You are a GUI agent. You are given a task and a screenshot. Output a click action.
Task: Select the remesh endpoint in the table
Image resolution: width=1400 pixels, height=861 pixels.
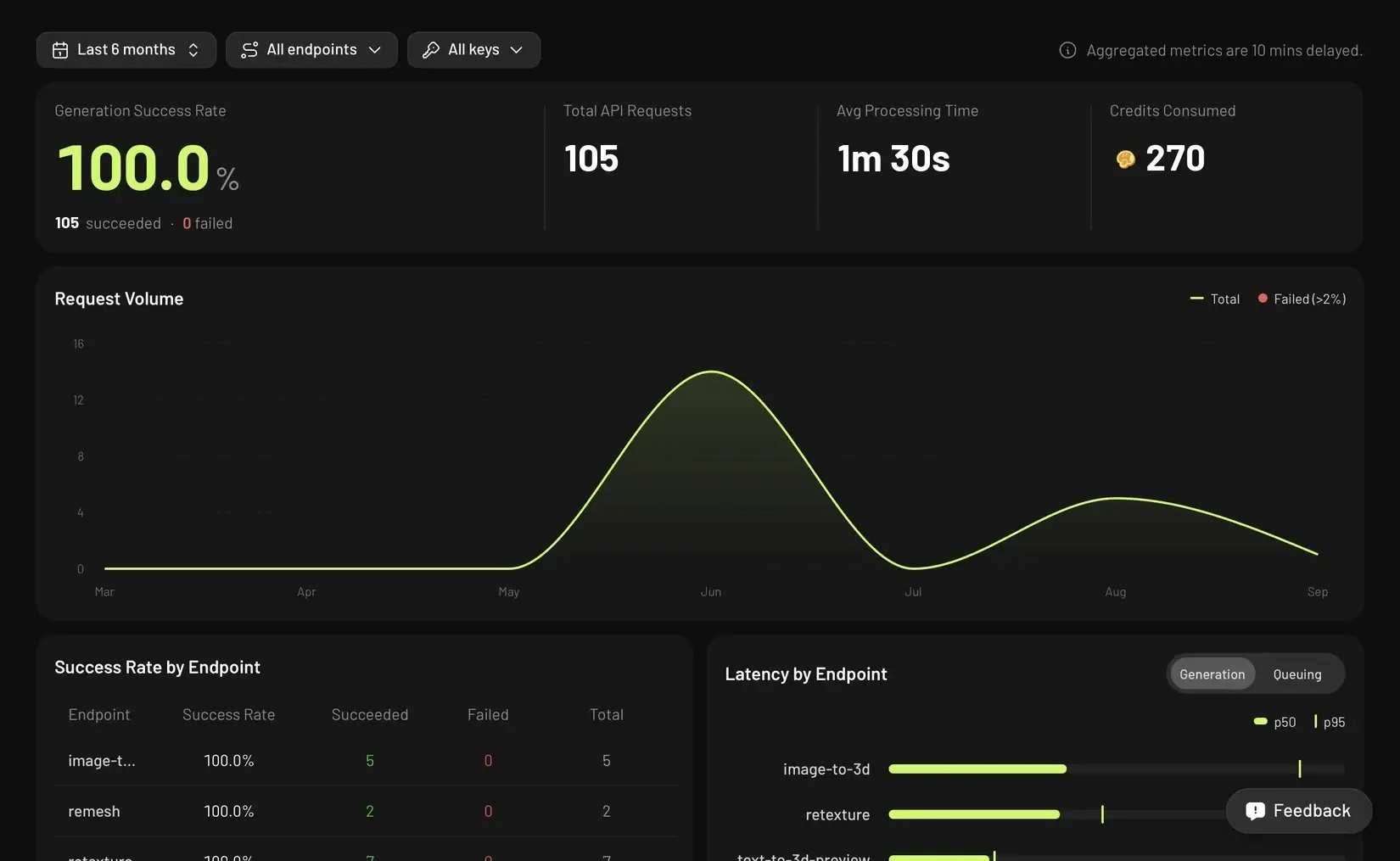click(94, 812)
